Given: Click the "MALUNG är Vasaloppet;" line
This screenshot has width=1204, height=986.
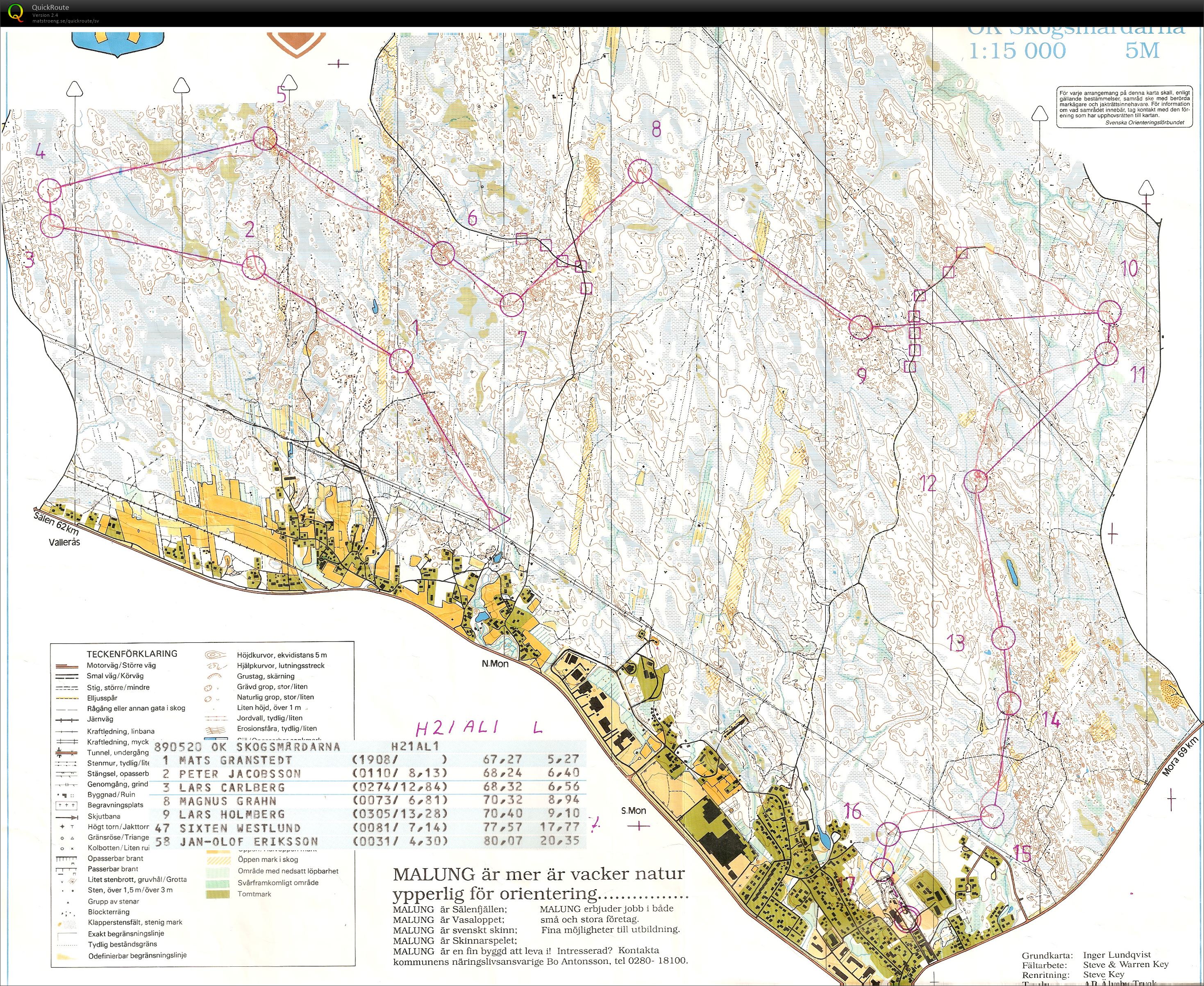Looking at the screenshot, I should 448,920.
